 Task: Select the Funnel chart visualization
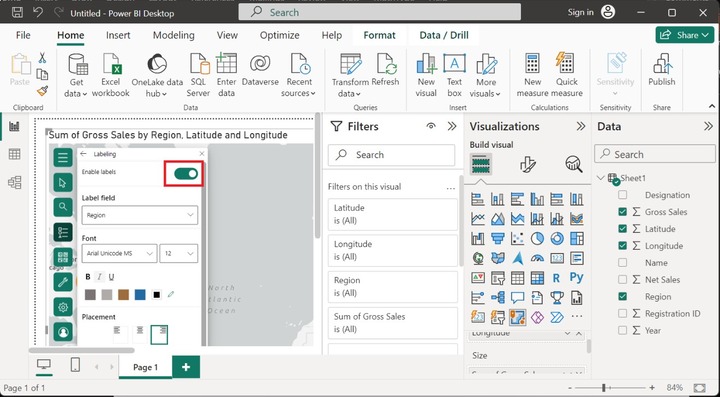coord(497,238)
